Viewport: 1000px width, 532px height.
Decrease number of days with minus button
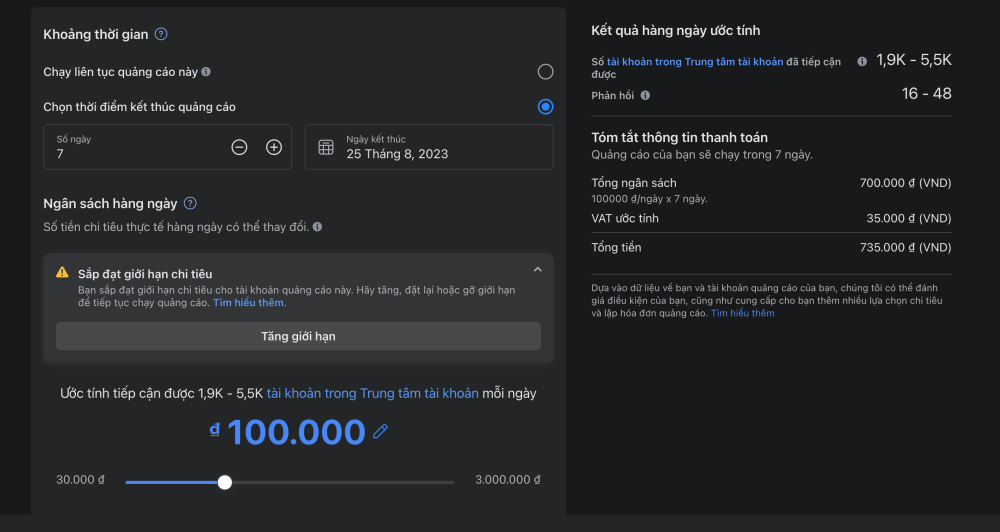point(239,147)
